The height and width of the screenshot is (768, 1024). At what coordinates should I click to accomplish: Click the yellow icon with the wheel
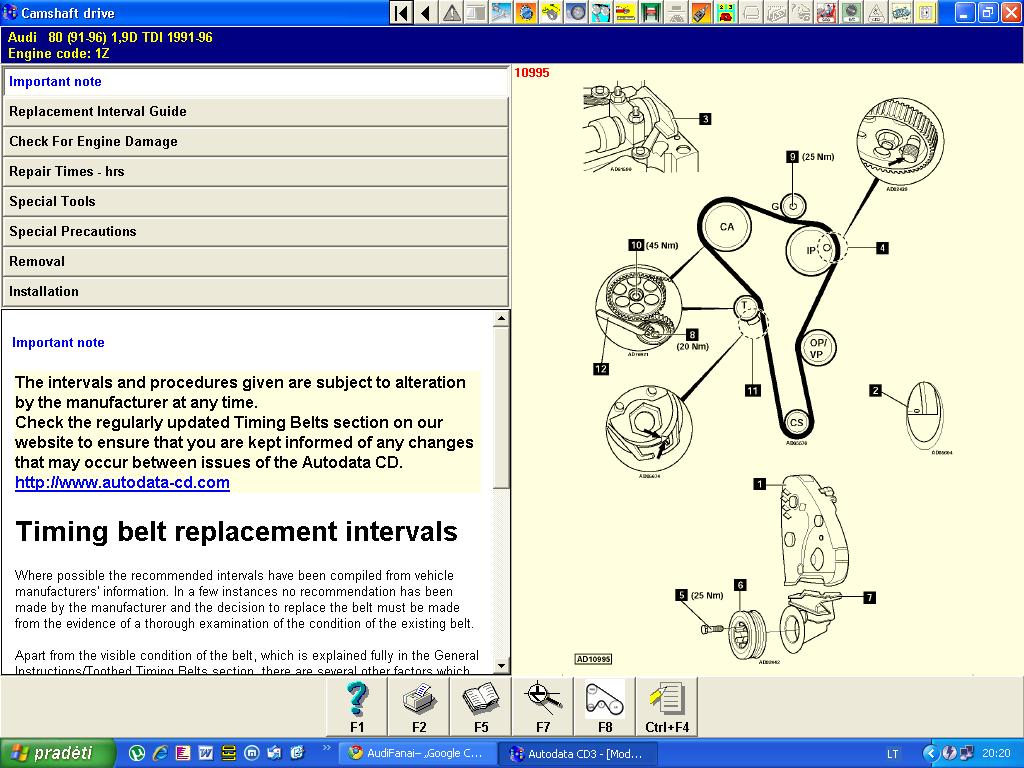point(551,12)
